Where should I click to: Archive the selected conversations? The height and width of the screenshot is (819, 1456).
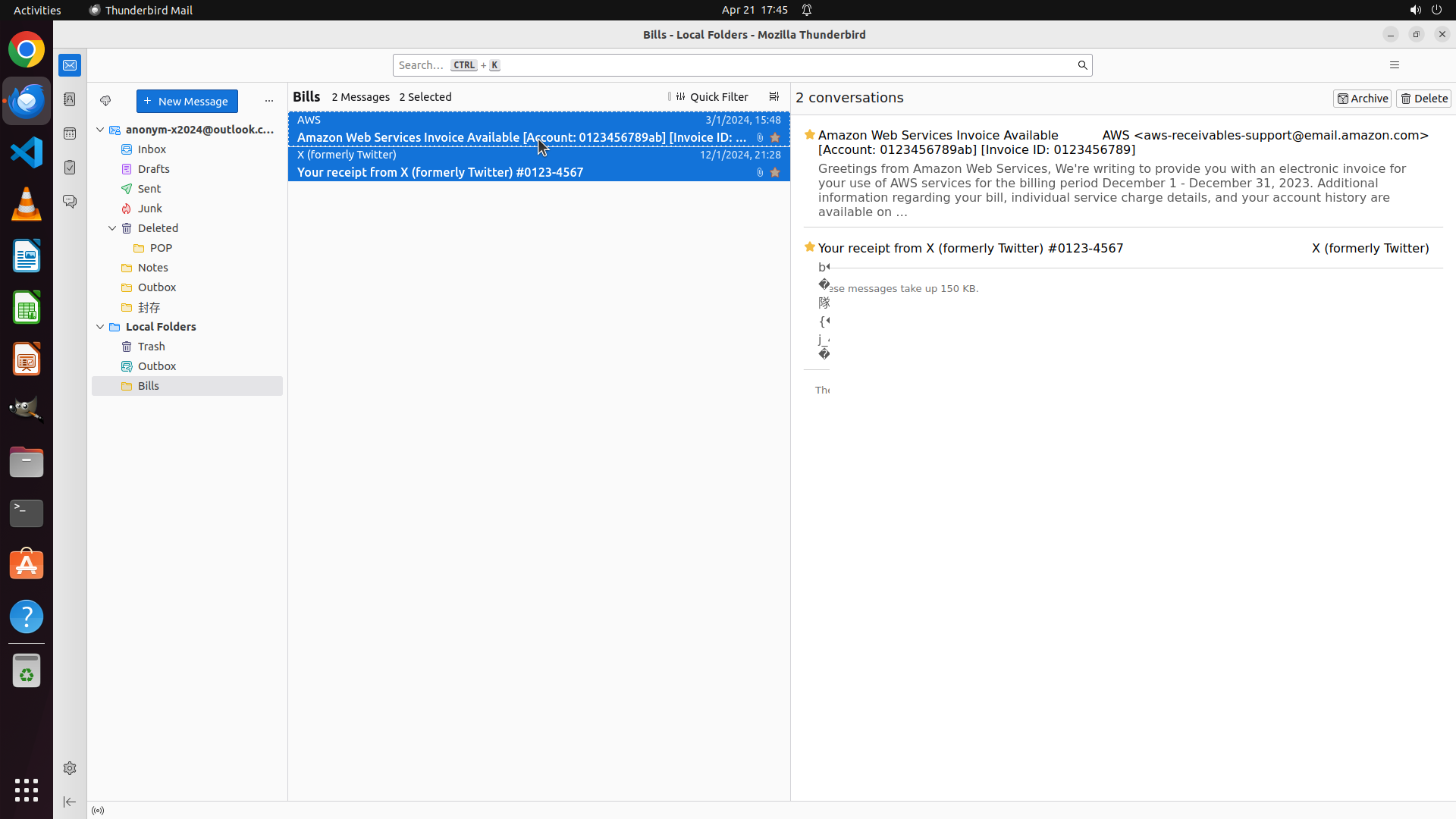[x=1362, y=99]
